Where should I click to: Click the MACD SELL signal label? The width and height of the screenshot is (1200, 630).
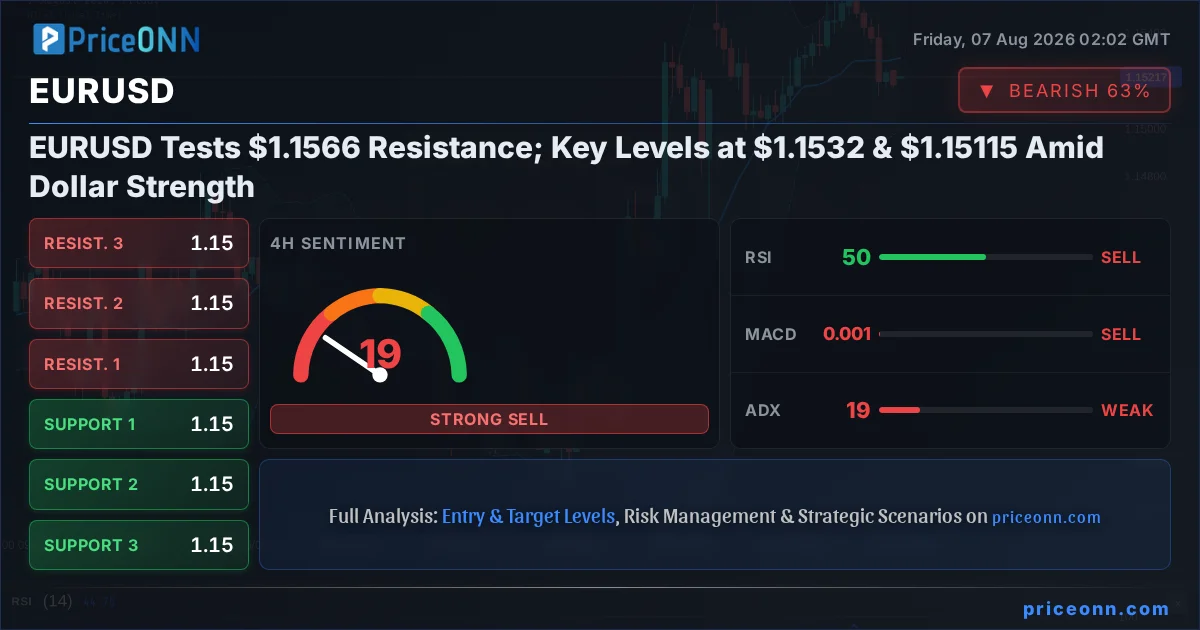(1121, 334)
